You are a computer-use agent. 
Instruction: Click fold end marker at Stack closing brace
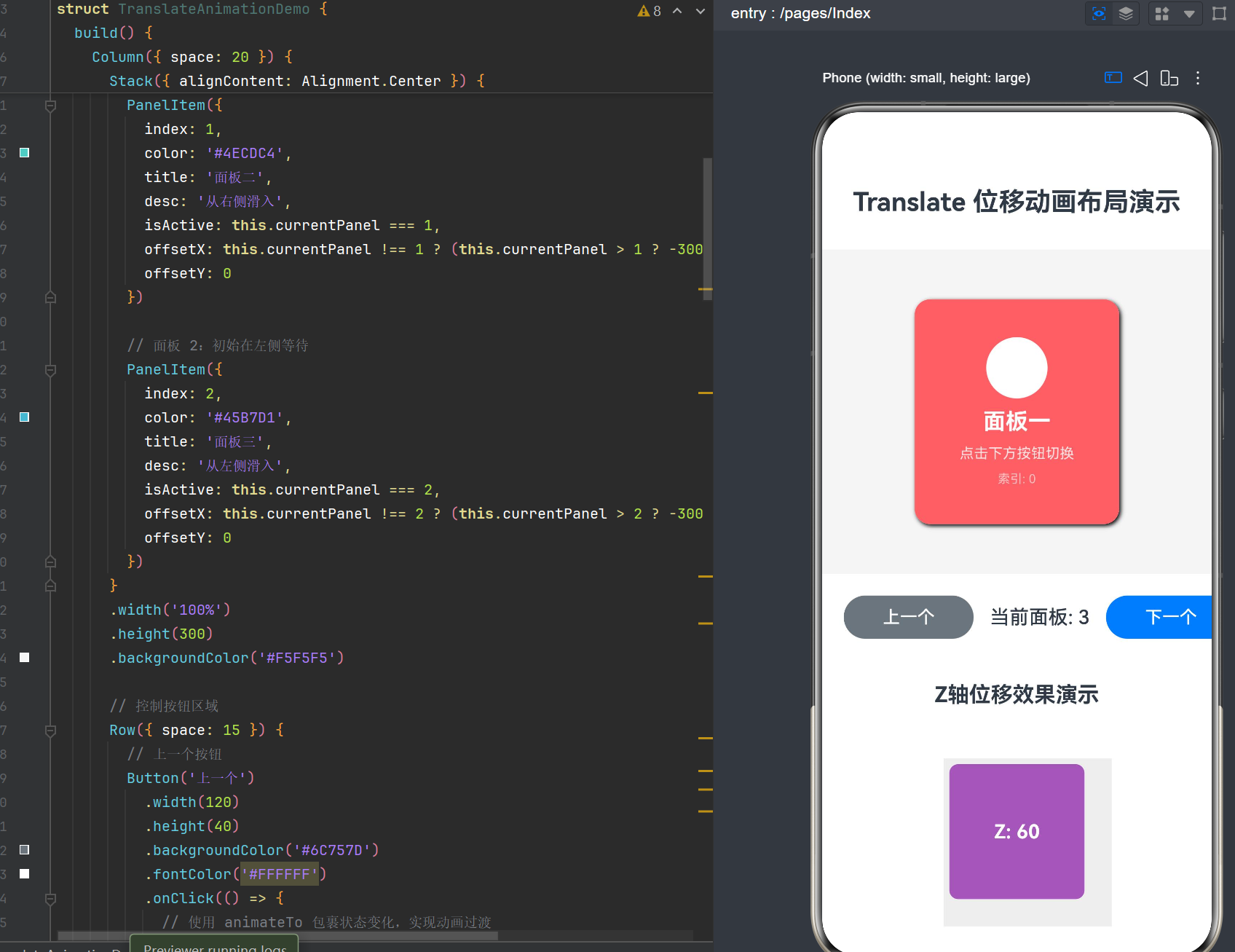point(50,586)
